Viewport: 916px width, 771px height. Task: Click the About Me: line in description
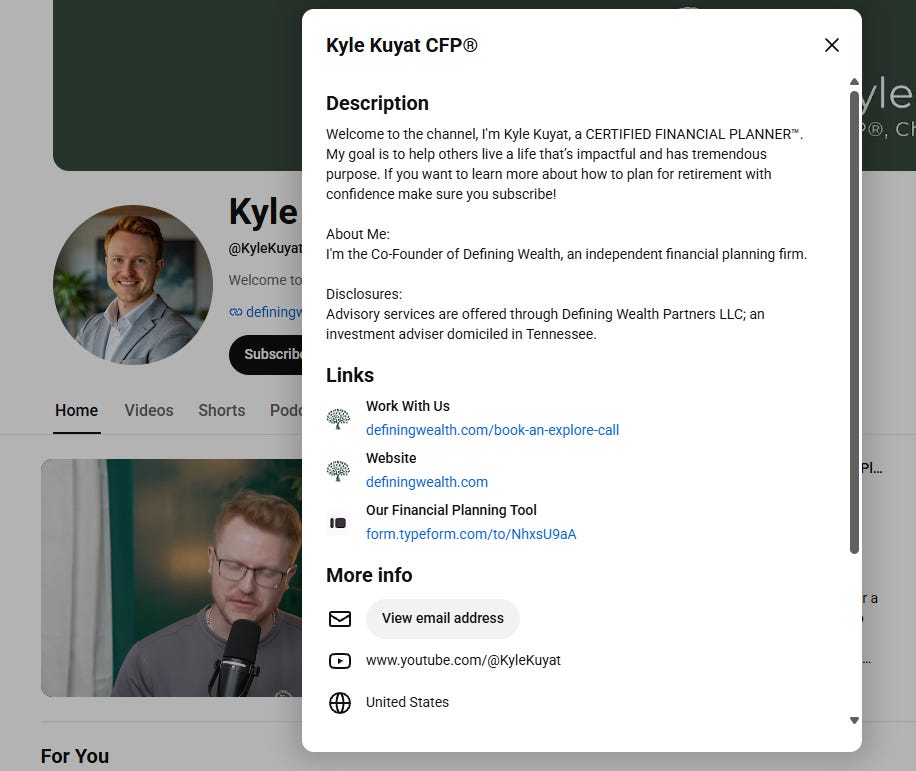358,234
